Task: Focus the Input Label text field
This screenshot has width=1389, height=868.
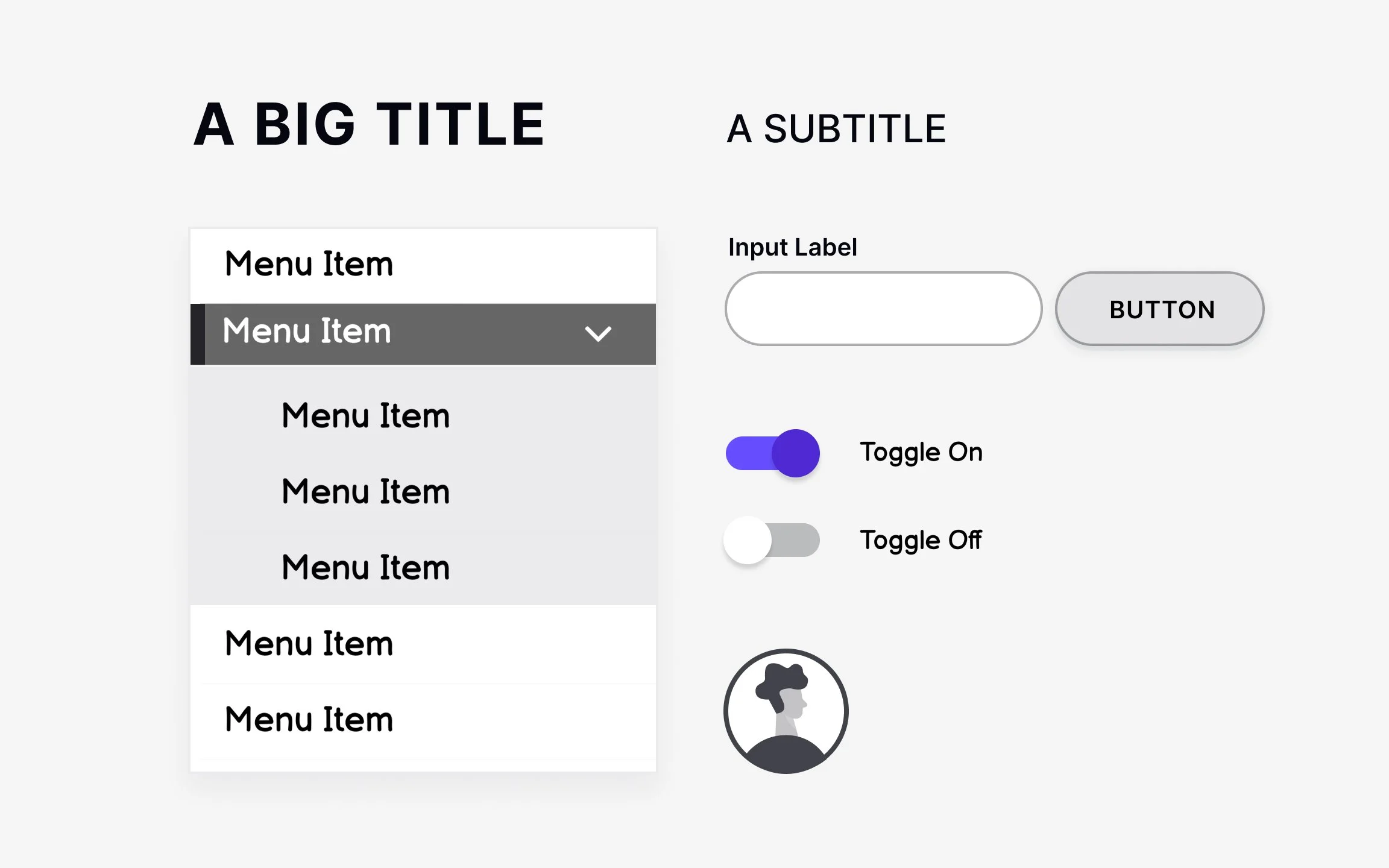Action: [883, 309]
